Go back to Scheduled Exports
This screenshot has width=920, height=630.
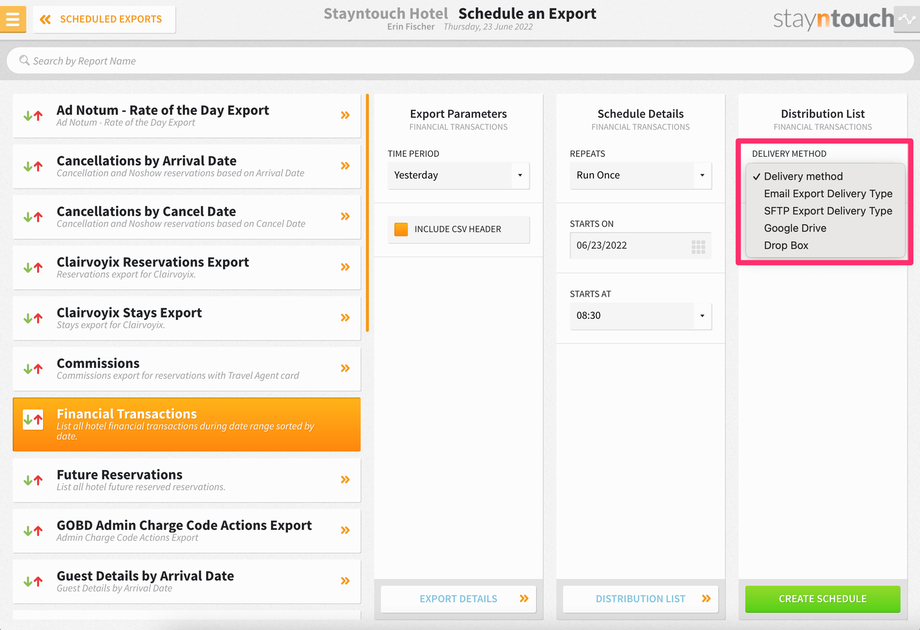104,19
